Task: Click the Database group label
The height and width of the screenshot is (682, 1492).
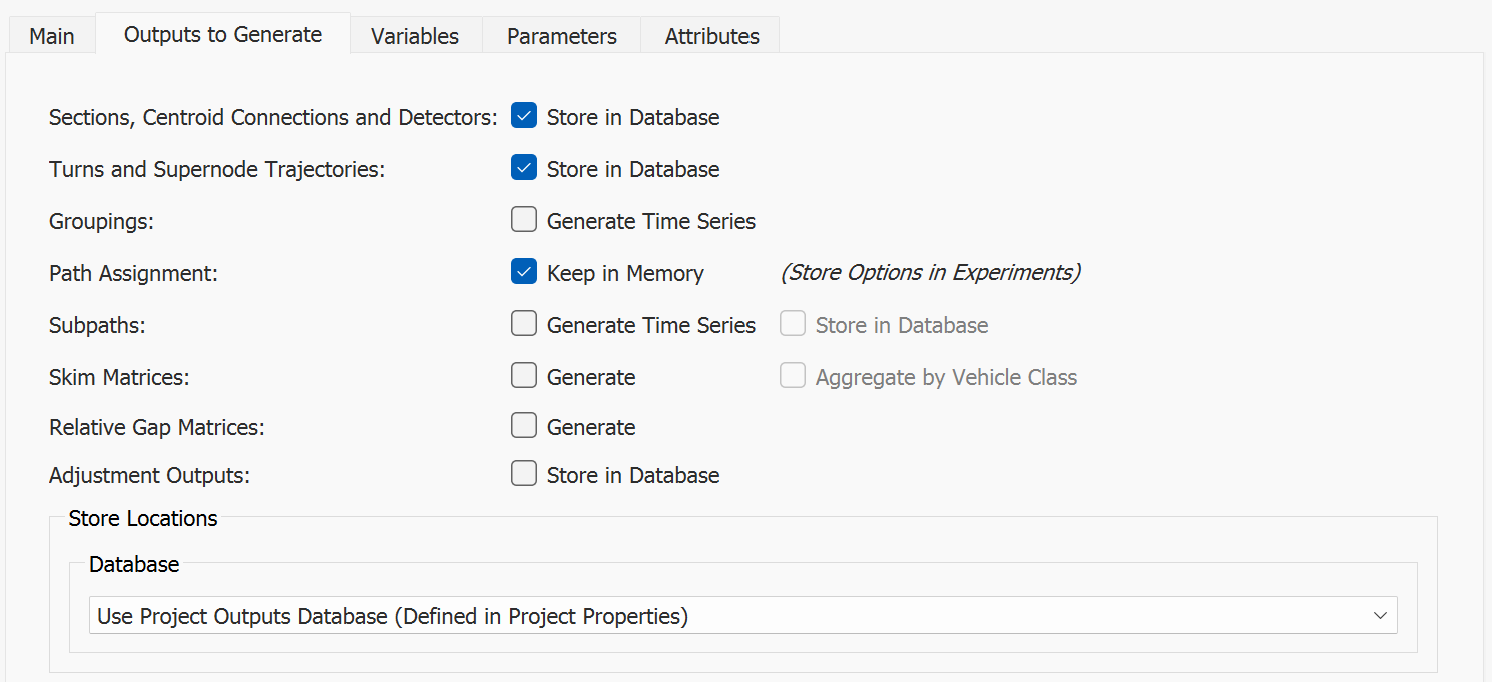Action: coord(134,564)
